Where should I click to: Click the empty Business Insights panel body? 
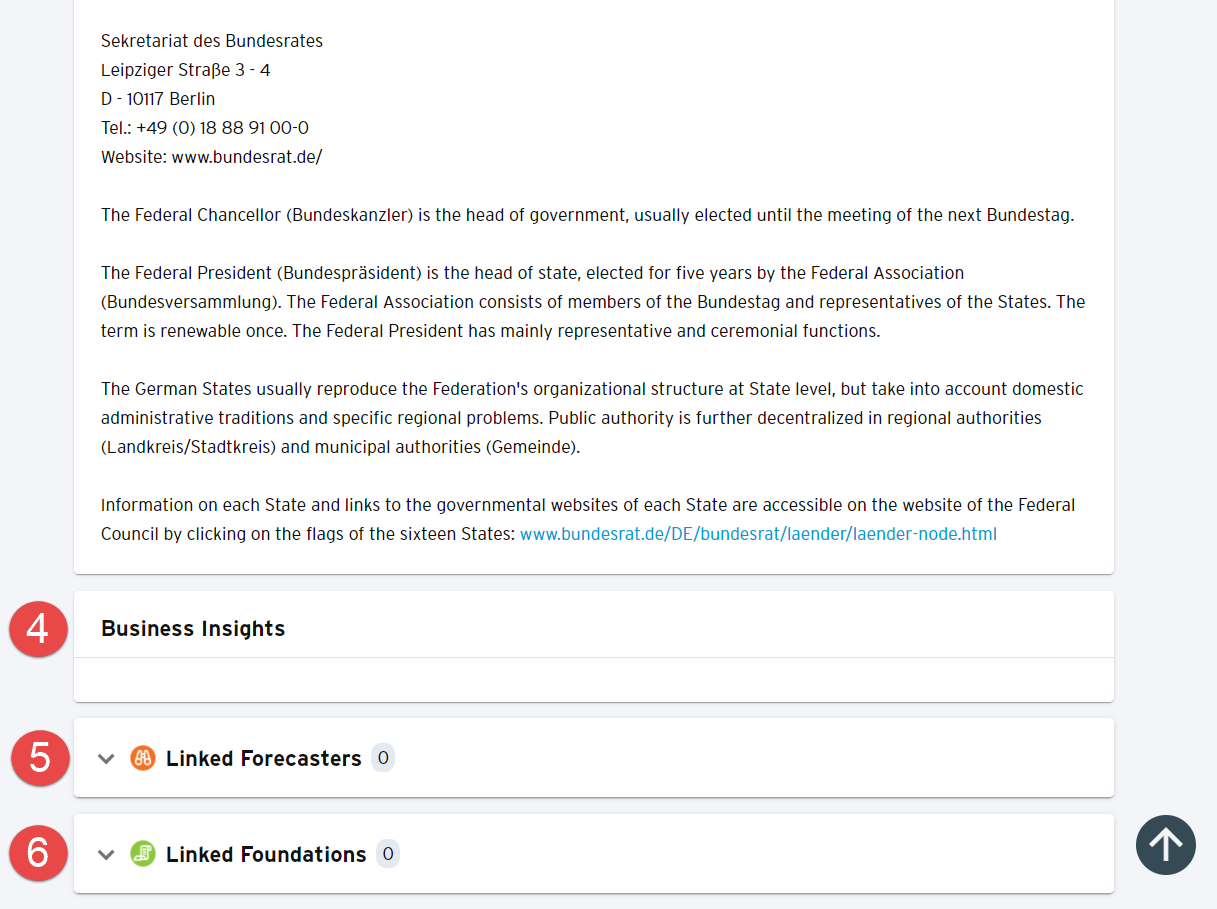click(x=594, y=680)
